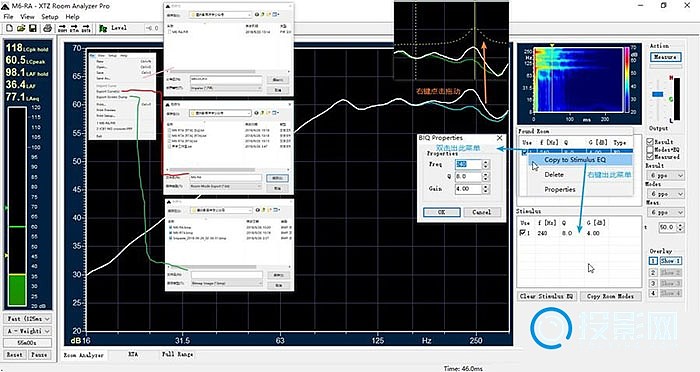Open the Setup menu
This screenshot has width=700, height=372.
50,17
